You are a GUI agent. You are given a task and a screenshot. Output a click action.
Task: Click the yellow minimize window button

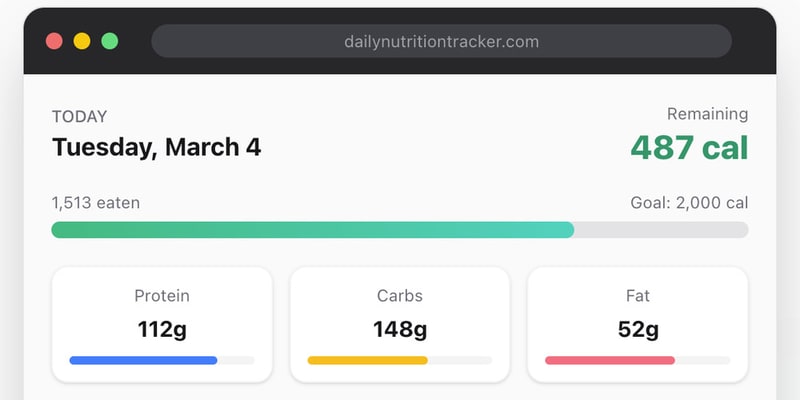82,41
